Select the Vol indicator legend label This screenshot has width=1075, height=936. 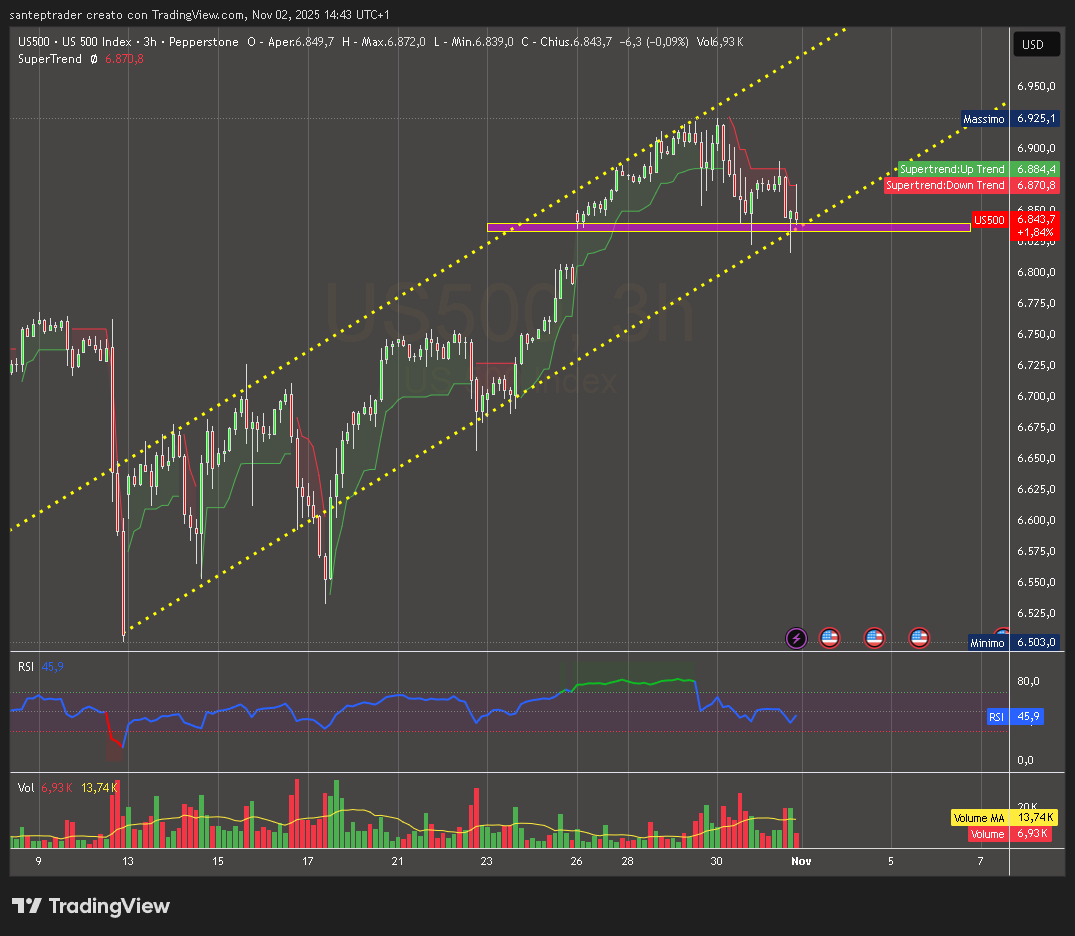[26, 787]
